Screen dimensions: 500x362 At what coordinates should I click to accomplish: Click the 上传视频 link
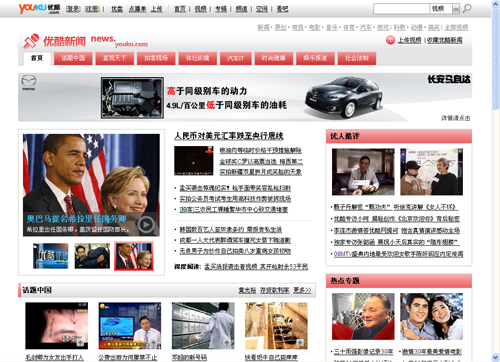(x=409, y=40)
